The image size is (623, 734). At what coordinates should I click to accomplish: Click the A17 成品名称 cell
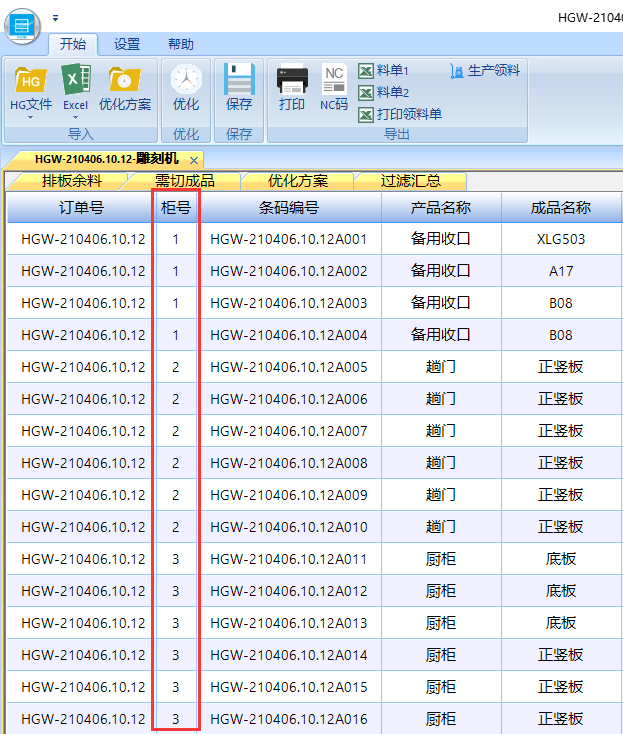pos(561,271)
